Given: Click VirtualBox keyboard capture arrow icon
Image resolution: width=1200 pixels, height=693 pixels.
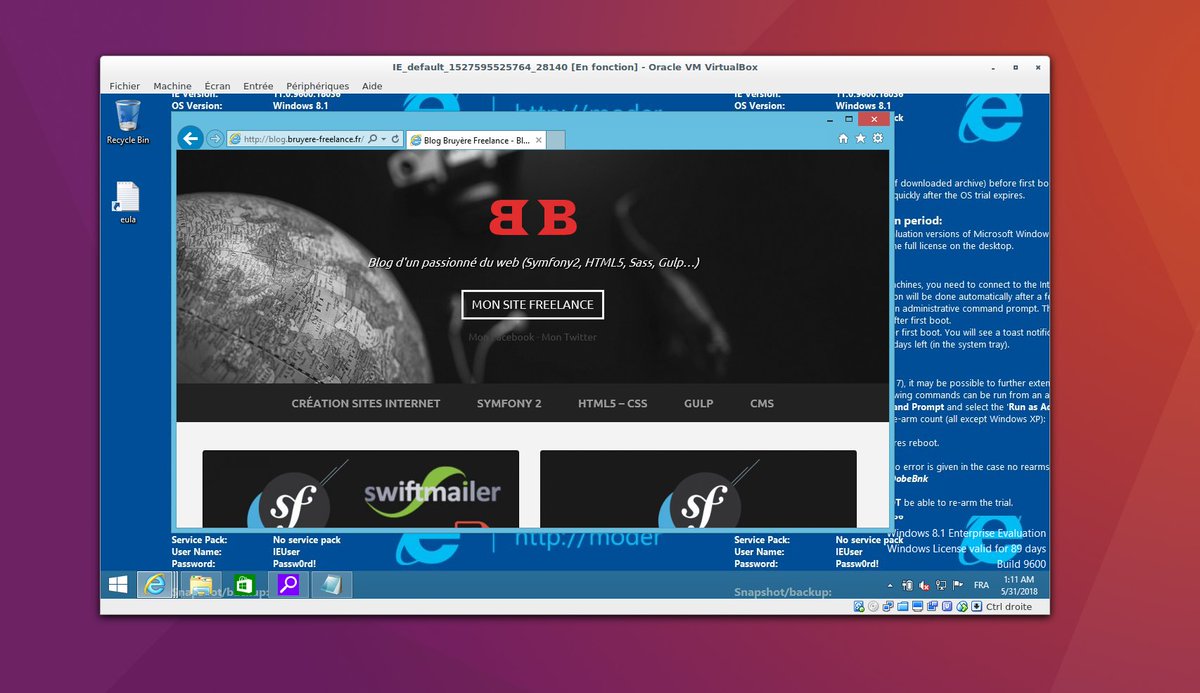Looking at the screenshot, I should (976, 606).
